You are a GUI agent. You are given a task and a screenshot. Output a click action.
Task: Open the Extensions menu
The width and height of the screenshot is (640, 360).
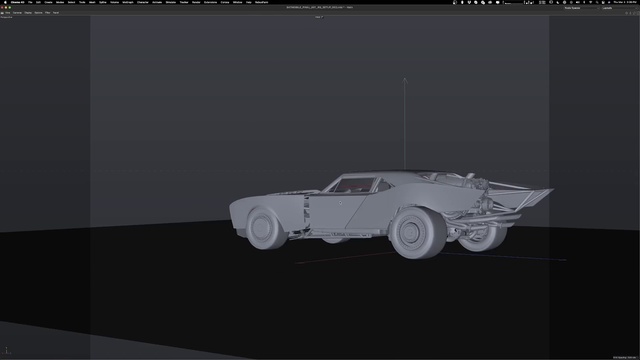pos(211,2)
